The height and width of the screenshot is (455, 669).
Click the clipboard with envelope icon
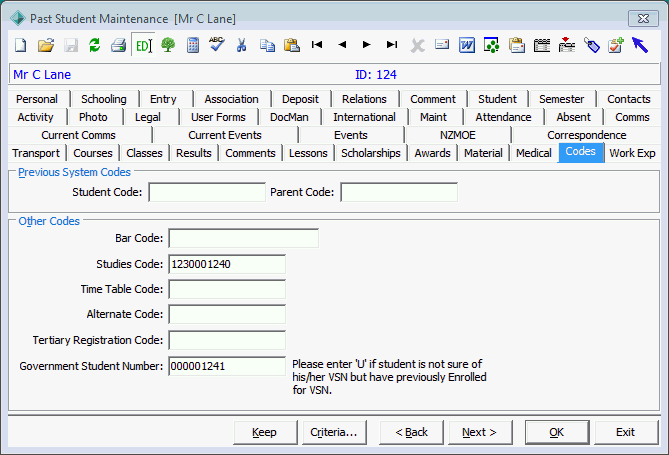click(x=517, y=45)
